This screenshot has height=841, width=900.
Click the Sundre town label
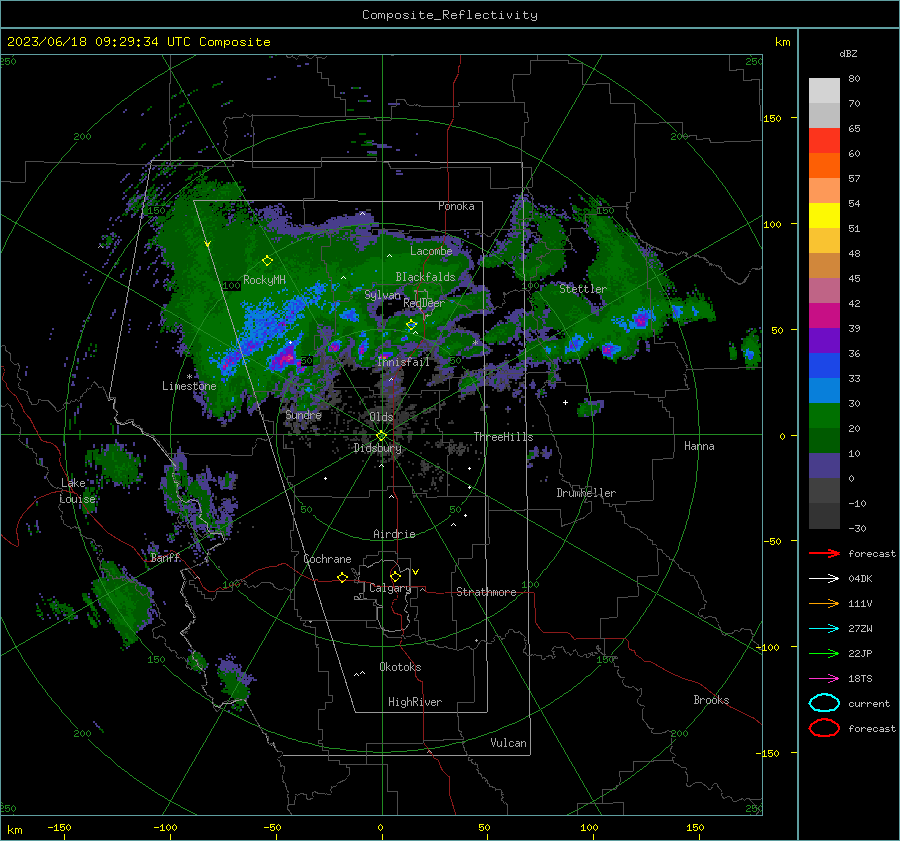[304, 414]
